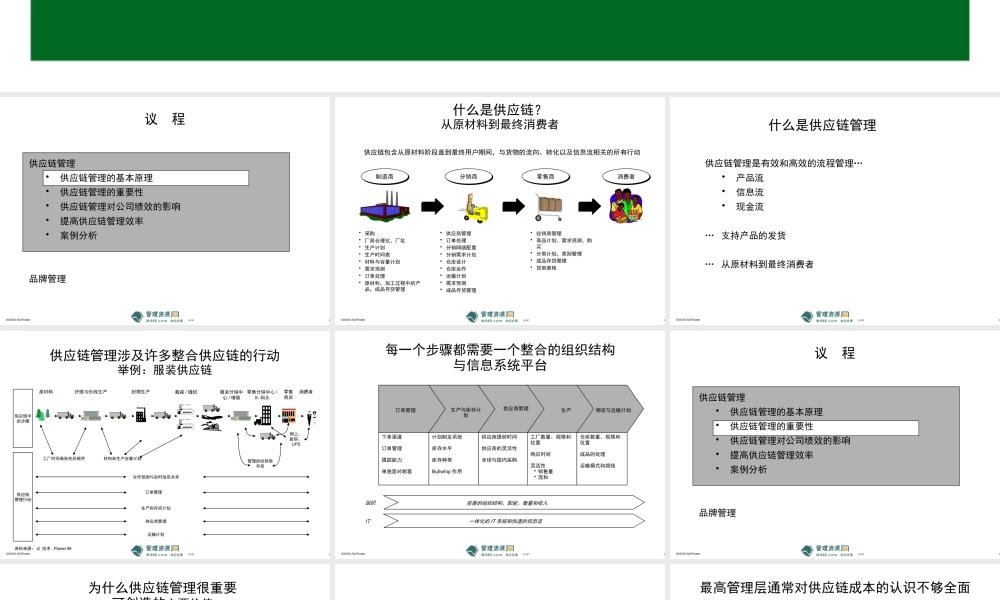Select 案例分析 bullet in second agenda slide
1000x600 pixels.
[x=748, y=469]
